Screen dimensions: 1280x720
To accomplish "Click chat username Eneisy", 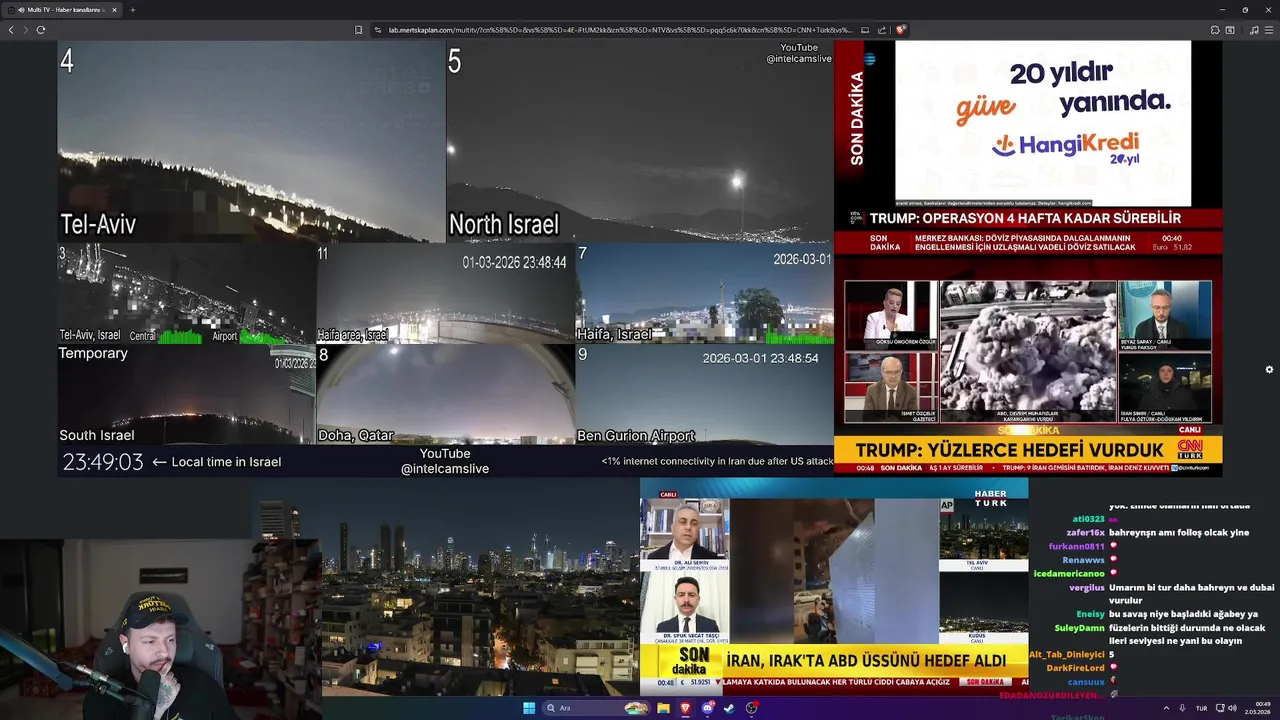I will [x=1090, y=614].
